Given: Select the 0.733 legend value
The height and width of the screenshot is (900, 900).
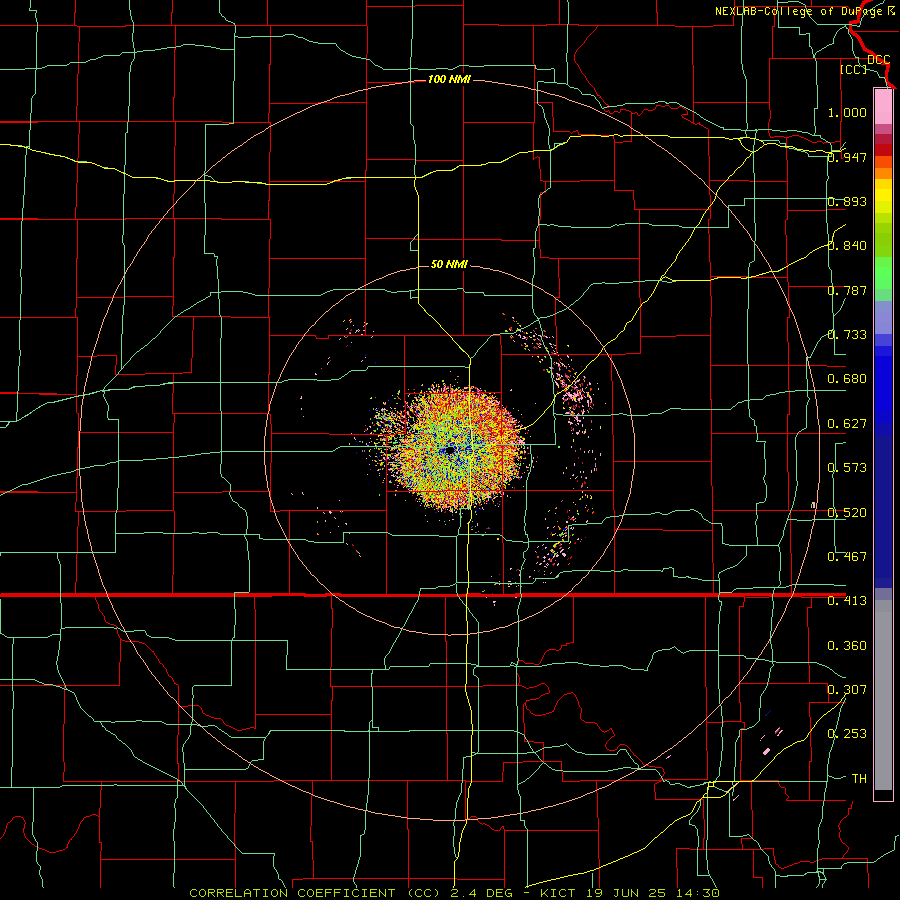Looking at the screenshot, I should pos(847,335).
